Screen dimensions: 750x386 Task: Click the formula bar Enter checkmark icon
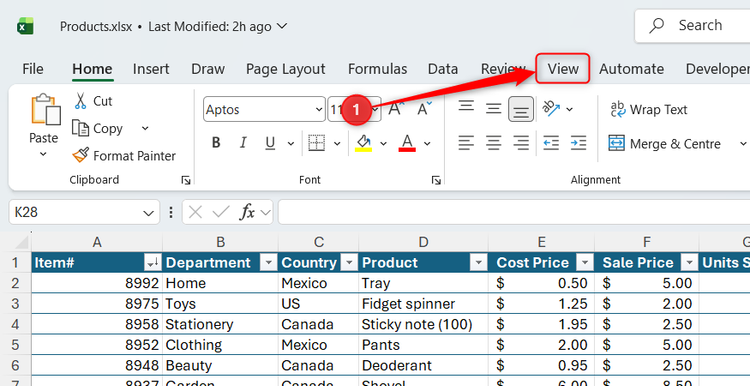coord(221,212)
